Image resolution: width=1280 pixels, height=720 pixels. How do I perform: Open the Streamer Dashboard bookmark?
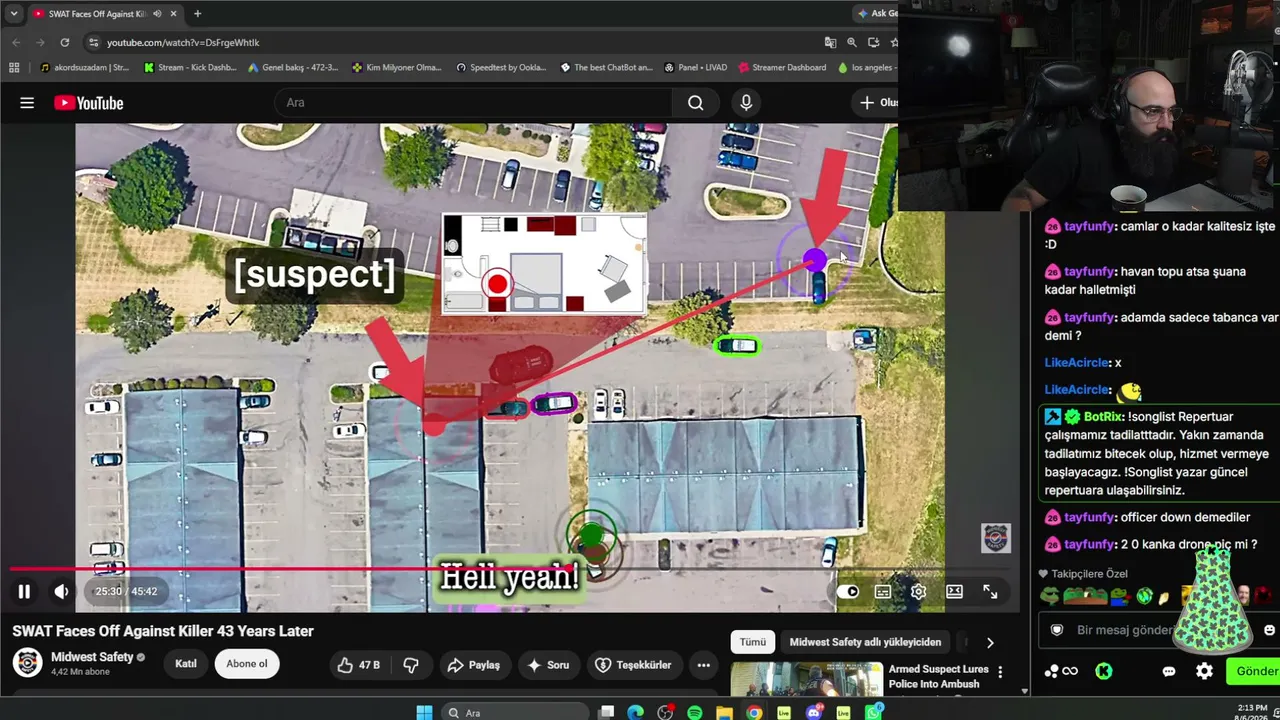click(782, 68)
